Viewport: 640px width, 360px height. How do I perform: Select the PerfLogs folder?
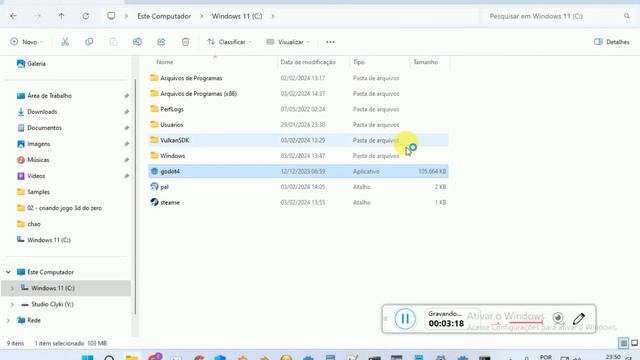pyautogui.click(x=298, y=109)
